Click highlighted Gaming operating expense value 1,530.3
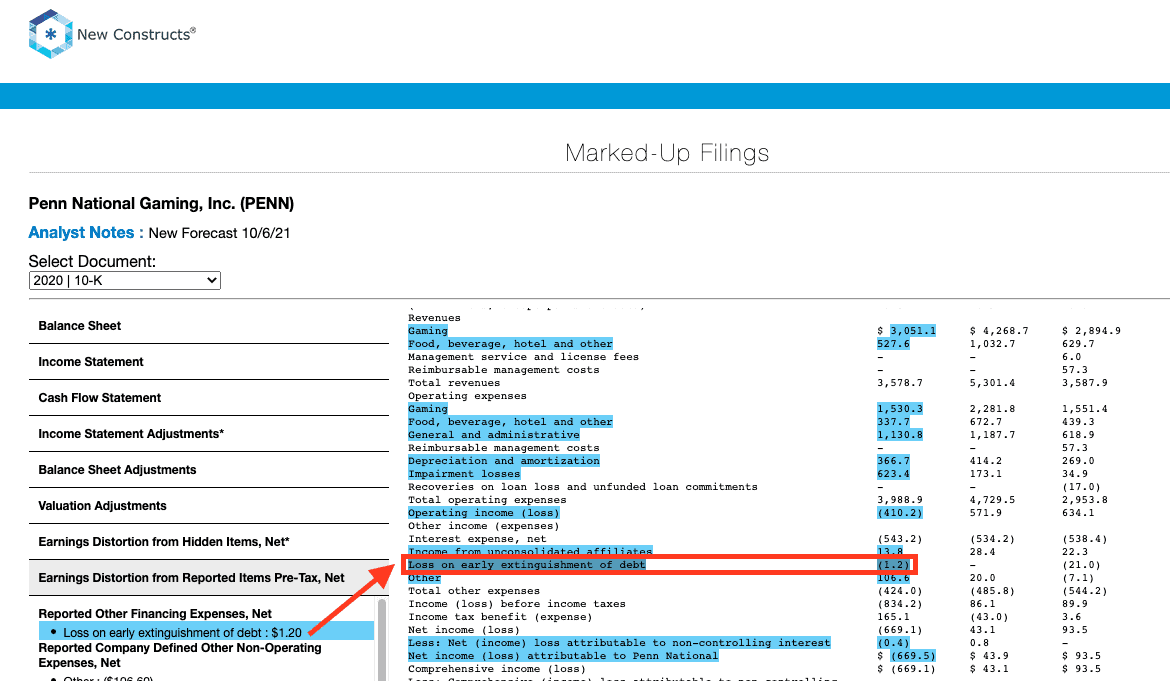1170x681 pixels. click(x=900, y=409)
